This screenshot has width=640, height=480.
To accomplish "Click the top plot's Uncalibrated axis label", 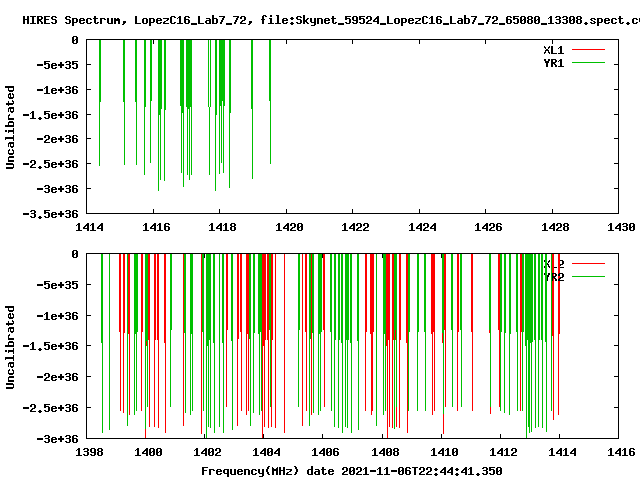I will [10, 127].
